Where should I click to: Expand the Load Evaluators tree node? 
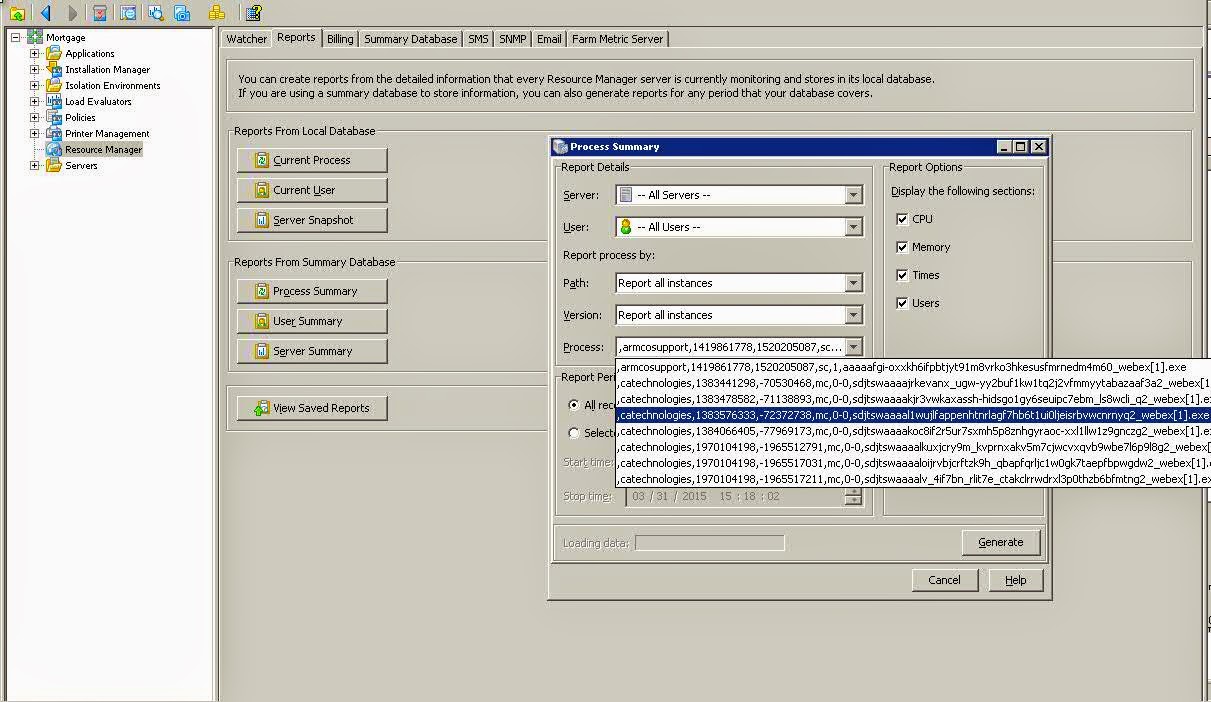34,102
